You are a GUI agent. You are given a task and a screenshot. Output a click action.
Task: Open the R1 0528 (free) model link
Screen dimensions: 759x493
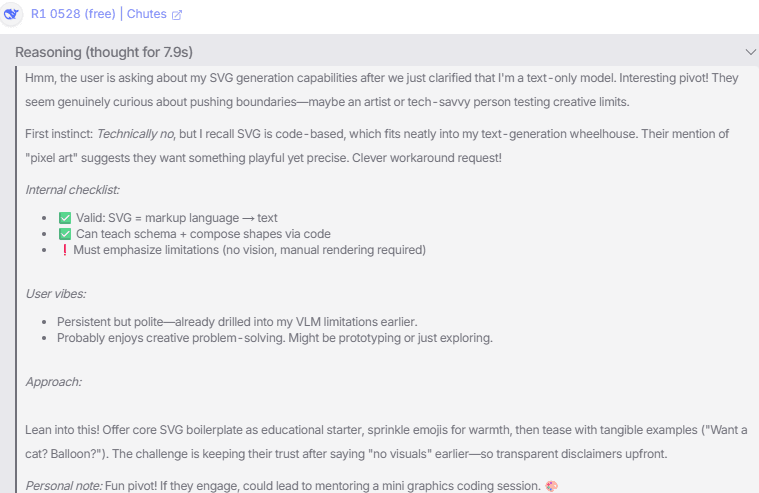pos(73,14)
